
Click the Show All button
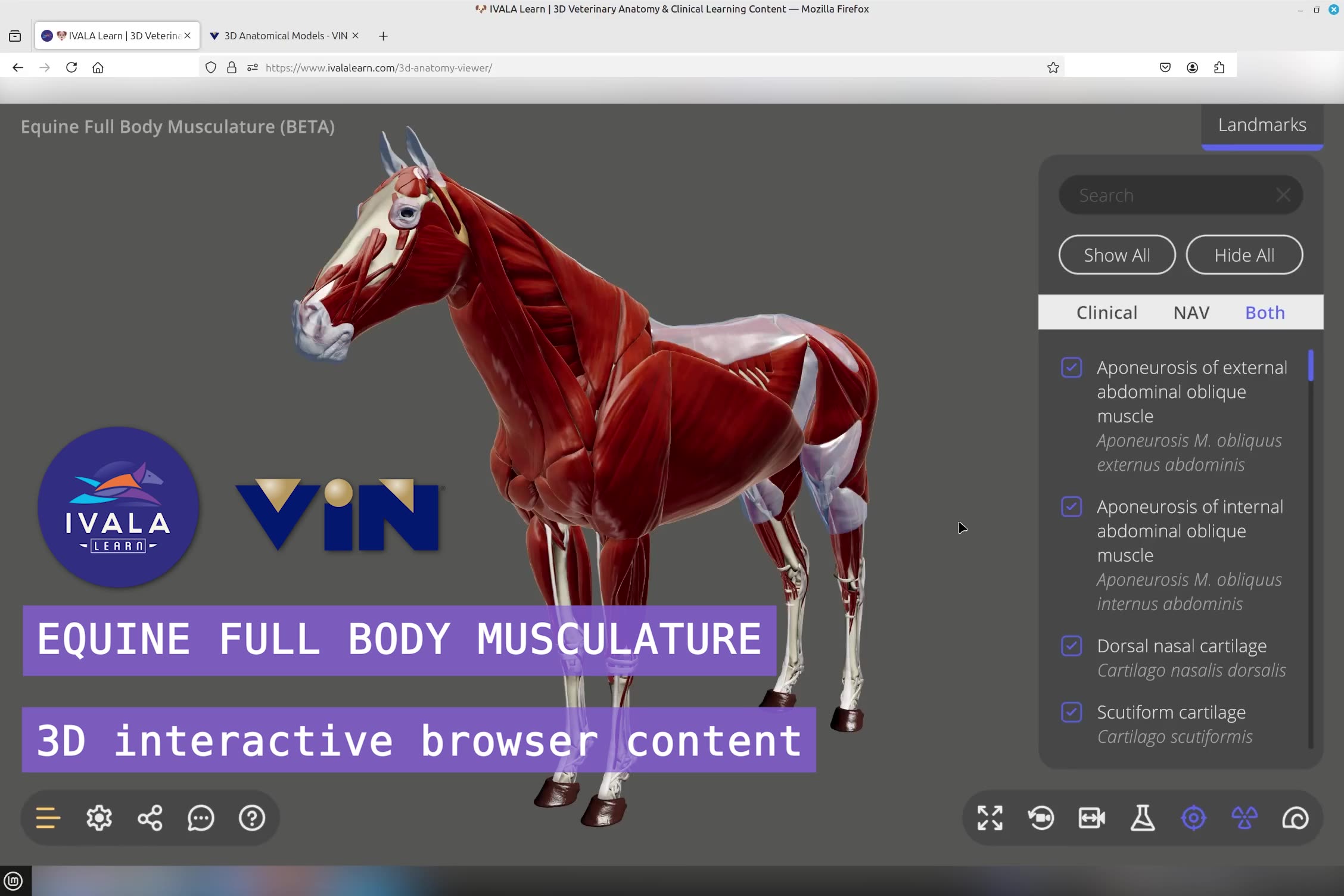point(1117,254)
